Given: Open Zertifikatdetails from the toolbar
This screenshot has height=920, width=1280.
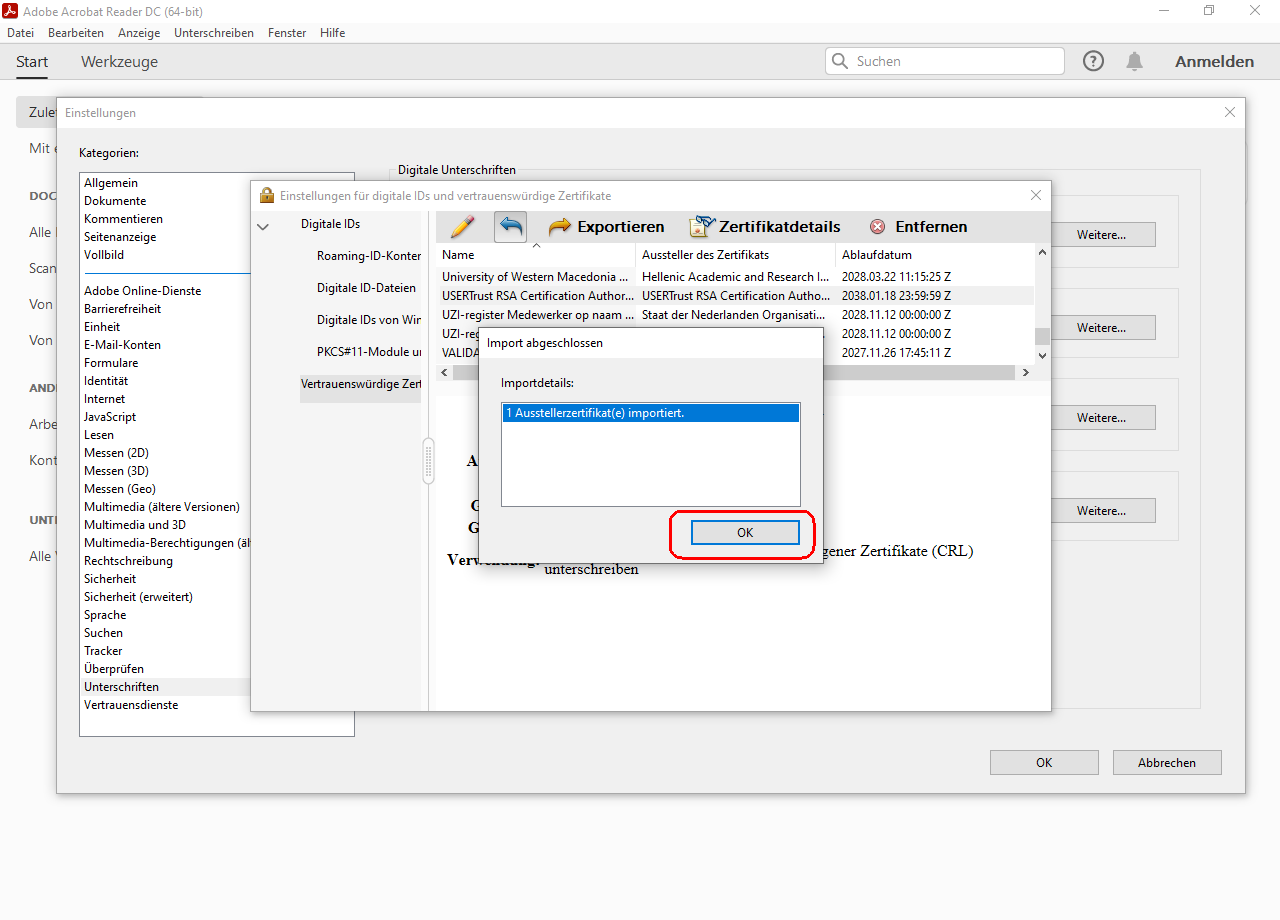Looking at the screenshot, I should (765, 227).
